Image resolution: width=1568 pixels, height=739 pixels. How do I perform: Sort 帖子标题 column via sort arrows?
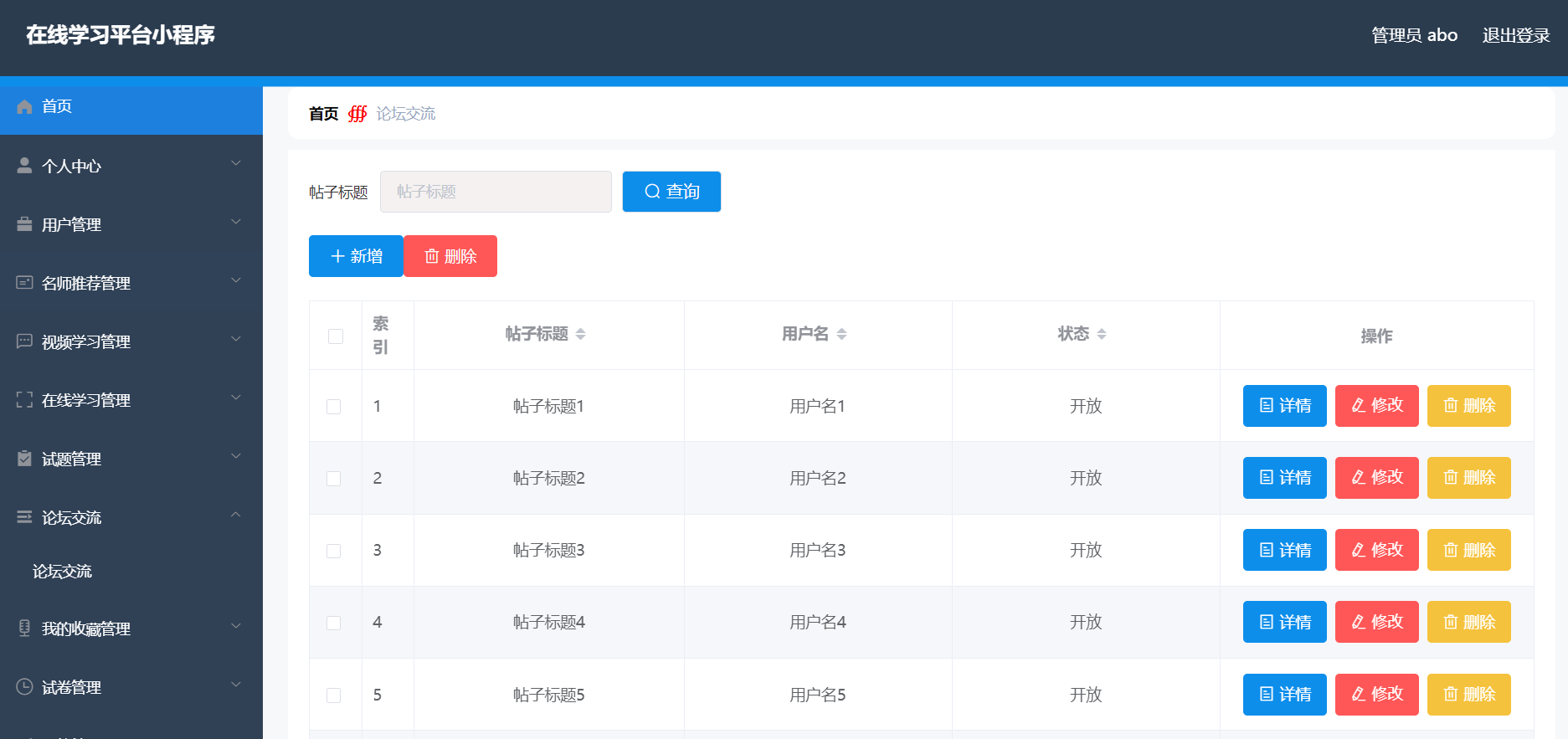click(580, 334)
